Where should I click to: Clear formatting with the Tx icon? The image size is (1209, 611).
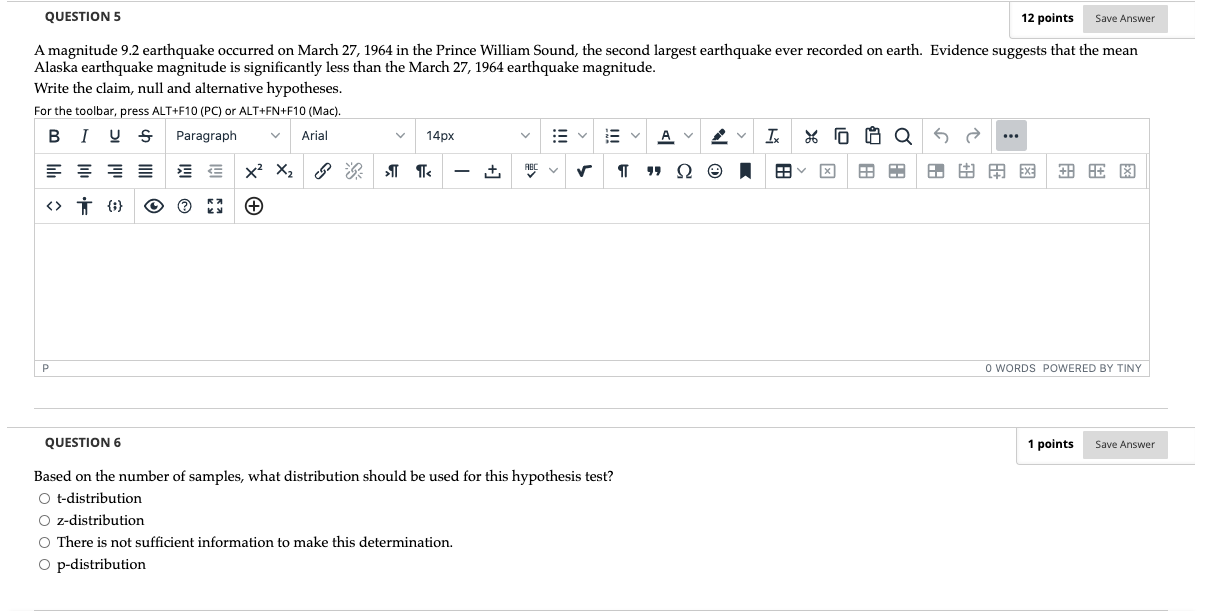coord(773,136)
